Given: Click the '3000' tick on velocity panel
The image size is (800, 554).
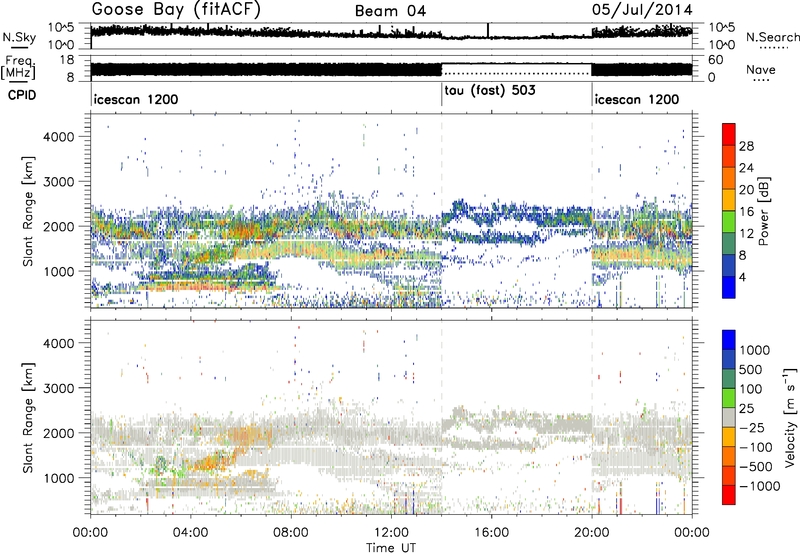Looking at the screenshot, I should [58, 388].
